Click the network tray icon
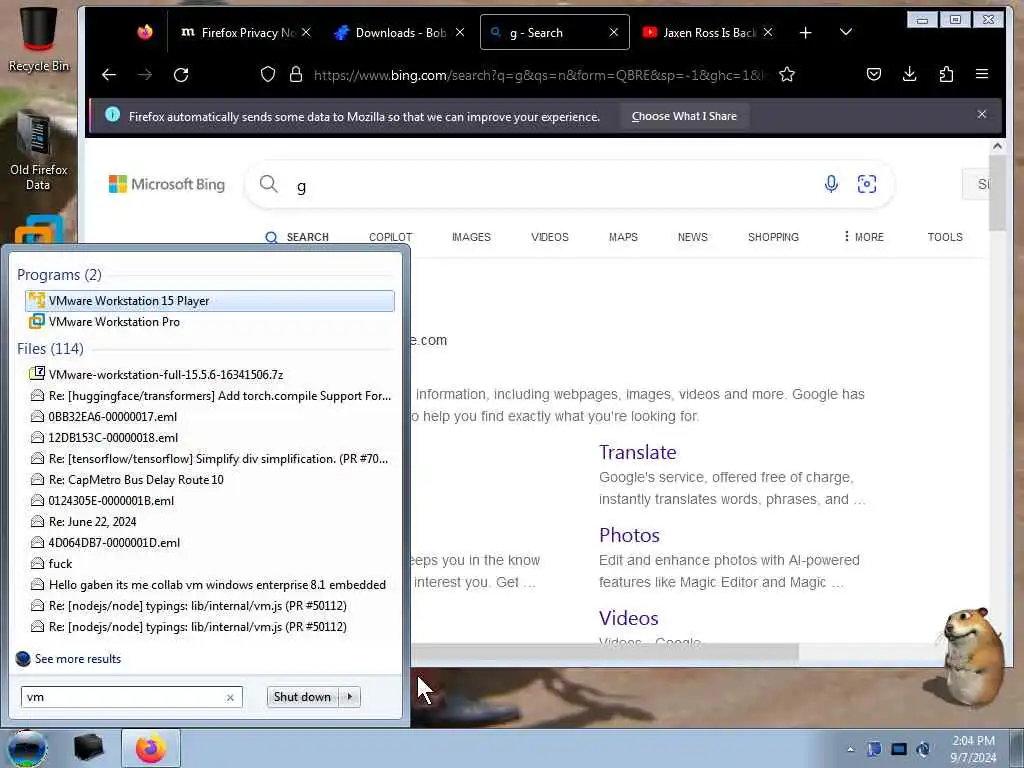The height and width of the screenshot is (768, 1024). coord(899,749)
